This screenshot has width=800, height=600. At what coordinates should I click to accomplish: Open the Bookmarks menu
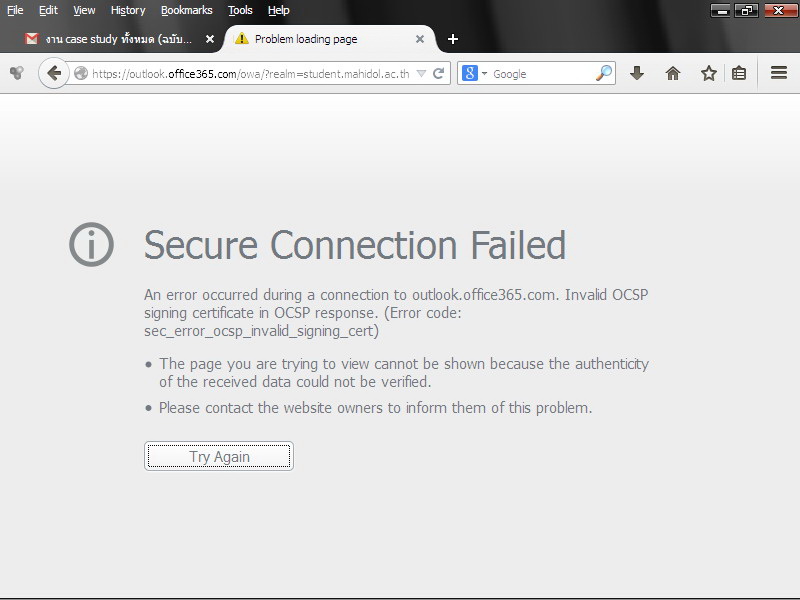tap(186, 10)
